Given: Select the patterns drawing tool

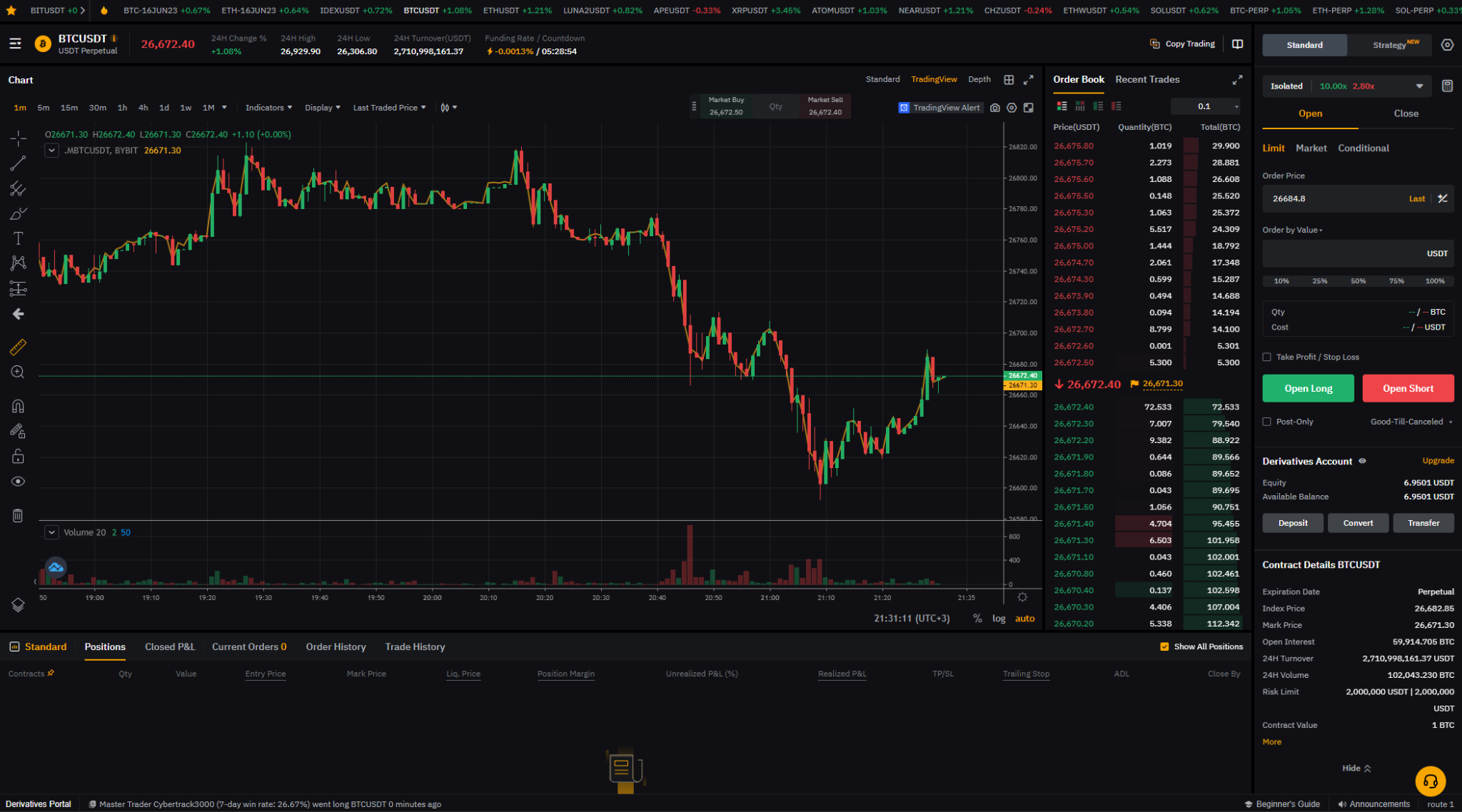Looking at the screenshot, I should (18, 263).
